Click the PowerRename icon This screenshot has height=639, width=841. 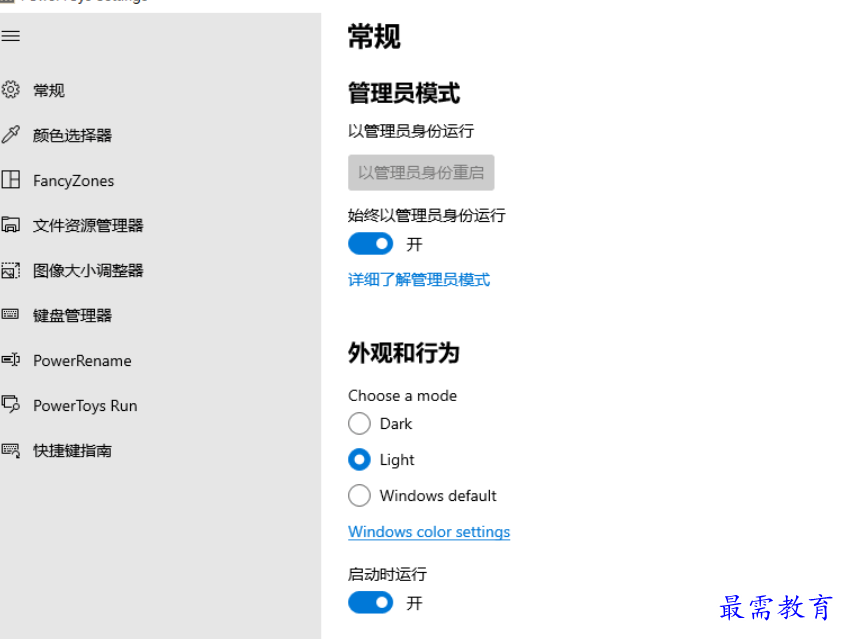click(x=11, y=359)
